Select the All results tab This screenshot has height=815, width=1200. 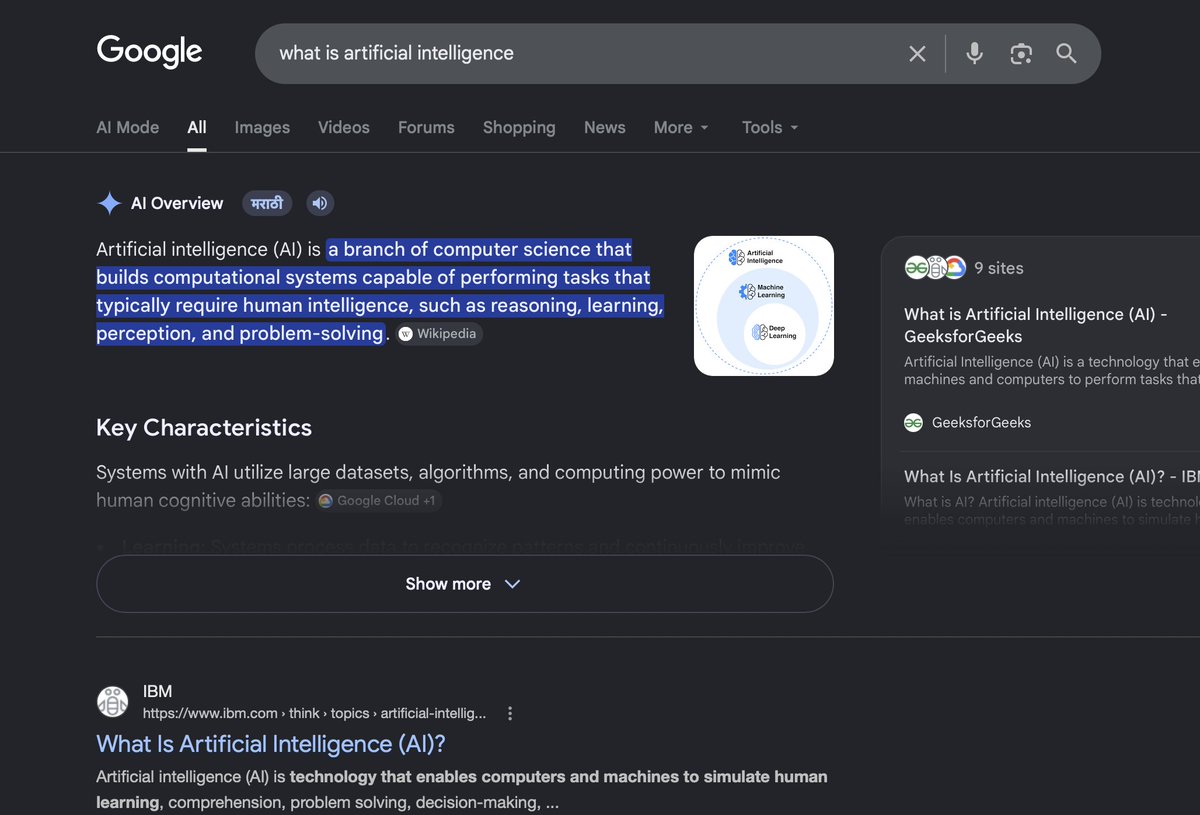(x=197, y=127)
